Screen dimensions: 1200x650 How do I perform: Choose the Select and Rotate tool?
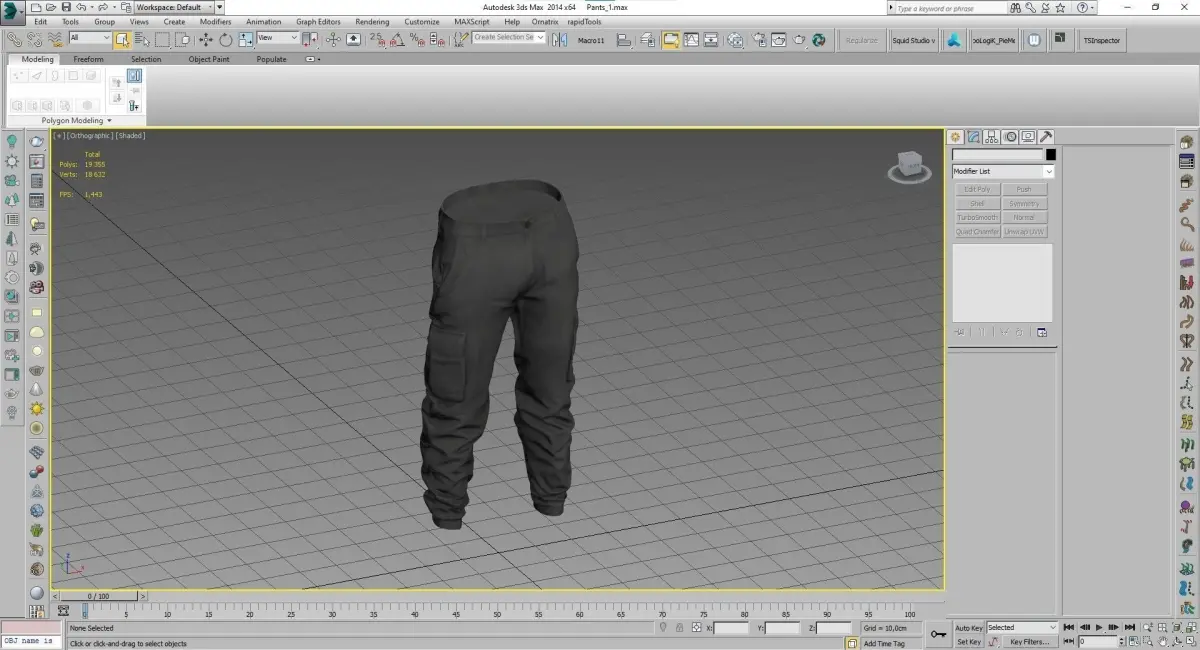pyautogui.click(x=226, y=40)
